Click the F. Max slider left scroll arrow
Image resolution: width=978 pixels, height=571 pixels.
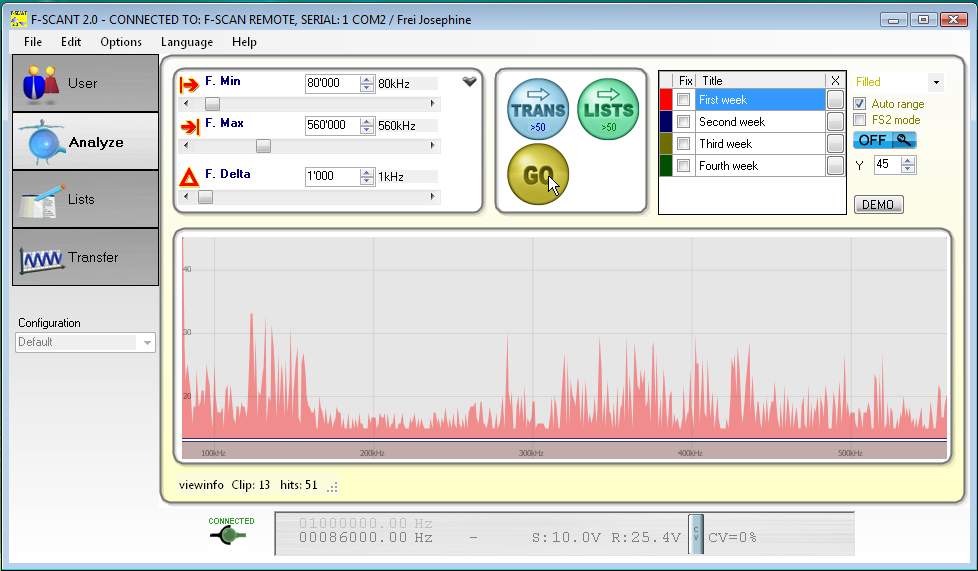(x=186, y=146)
